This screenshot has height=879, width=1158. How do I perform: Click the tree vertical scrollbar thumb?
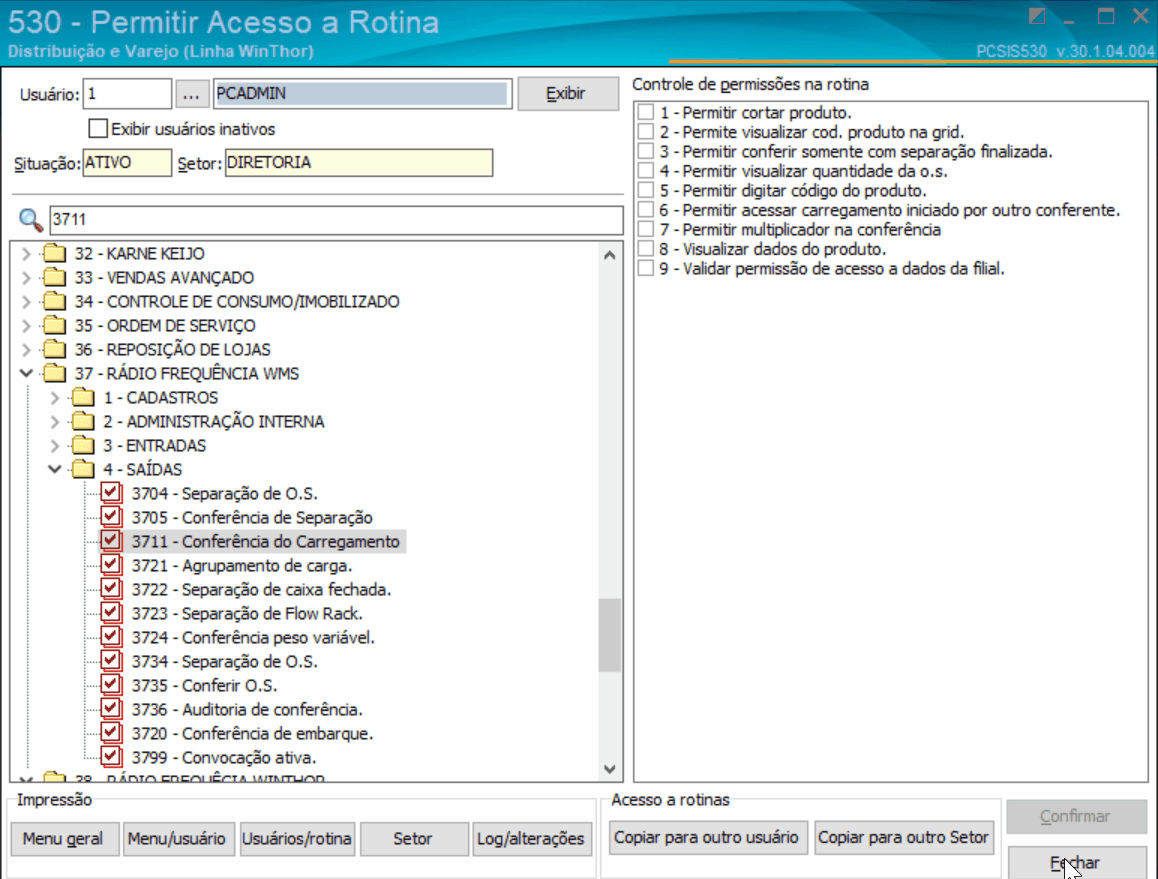[609, 635]
